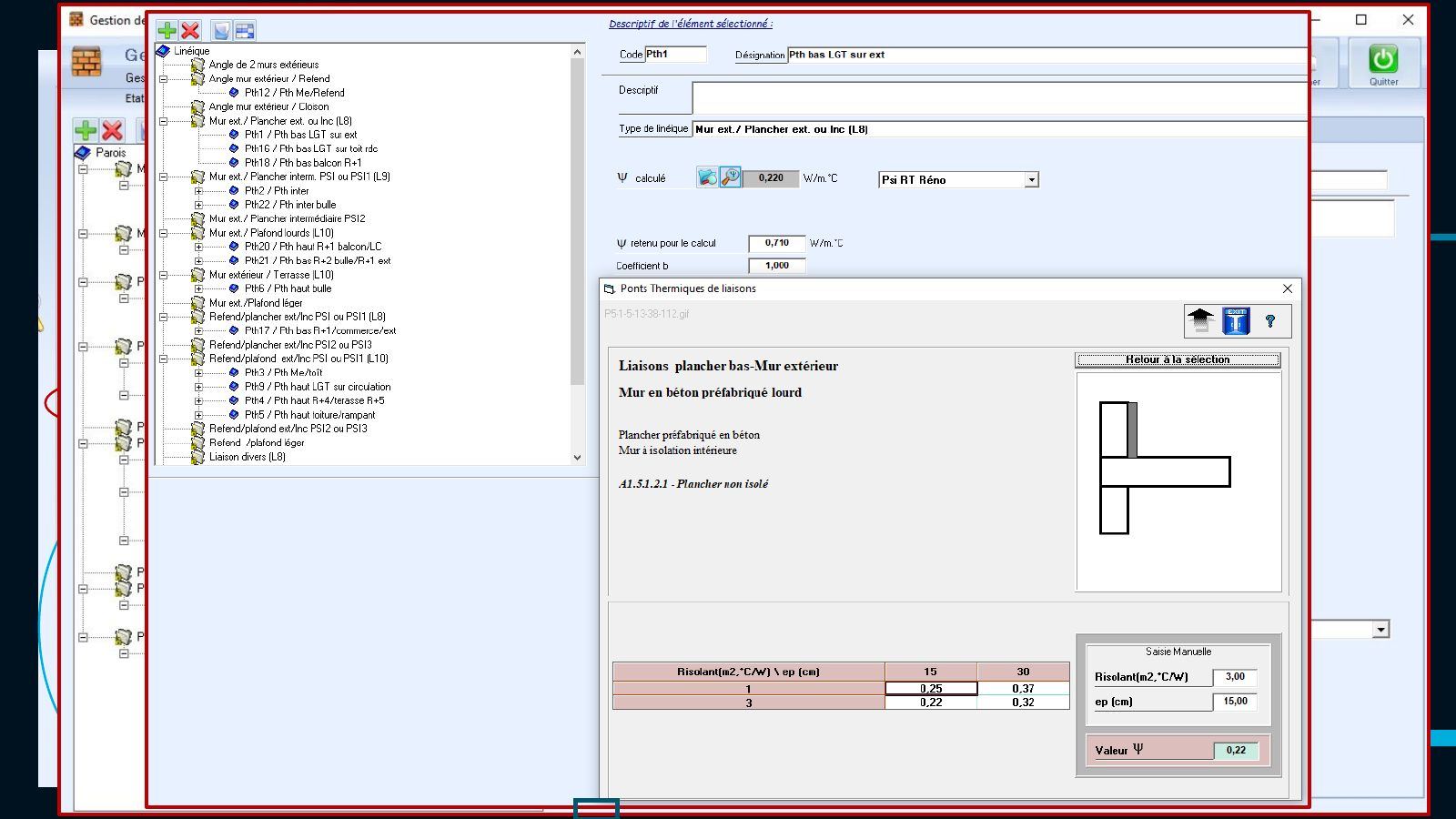Collapse Mur ext./ Plancher ext. ou Inc (L8) node
Screen dimensions: 1456x819
[164, 121]
